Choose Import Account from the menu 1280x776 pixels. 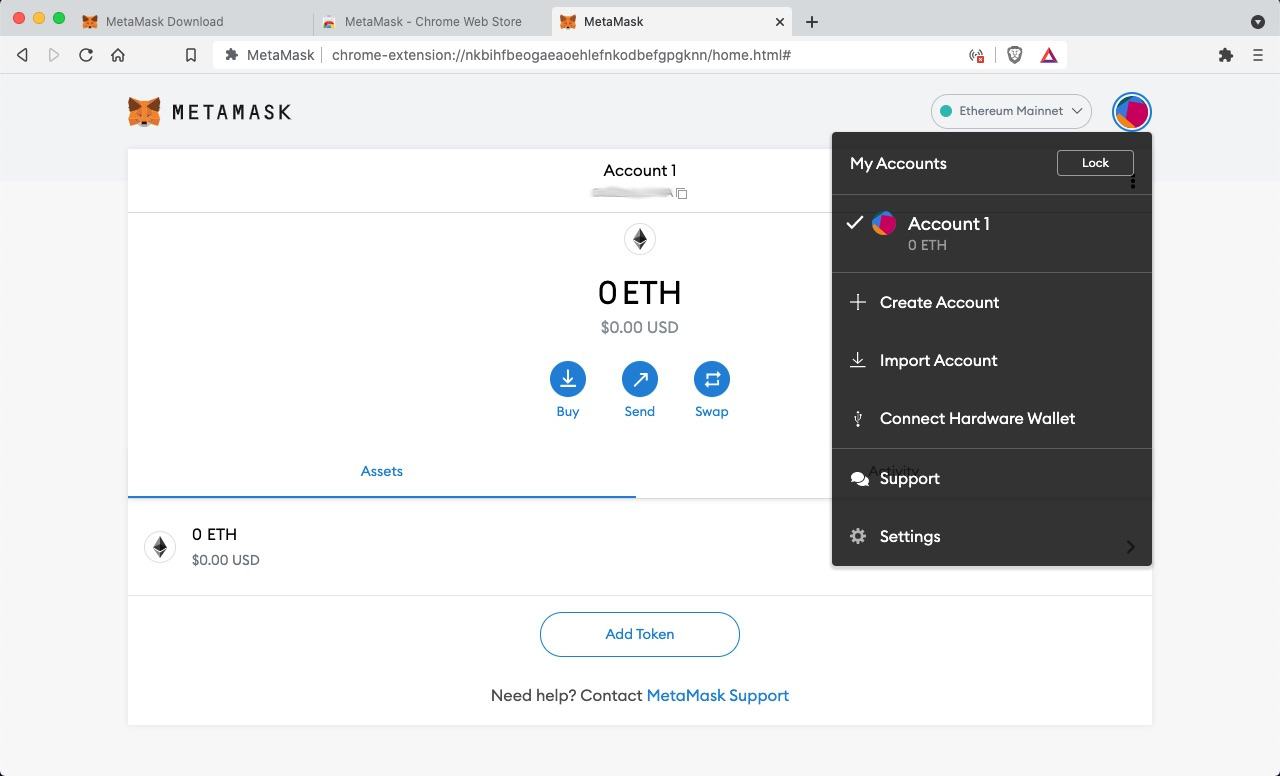(992, 360)
